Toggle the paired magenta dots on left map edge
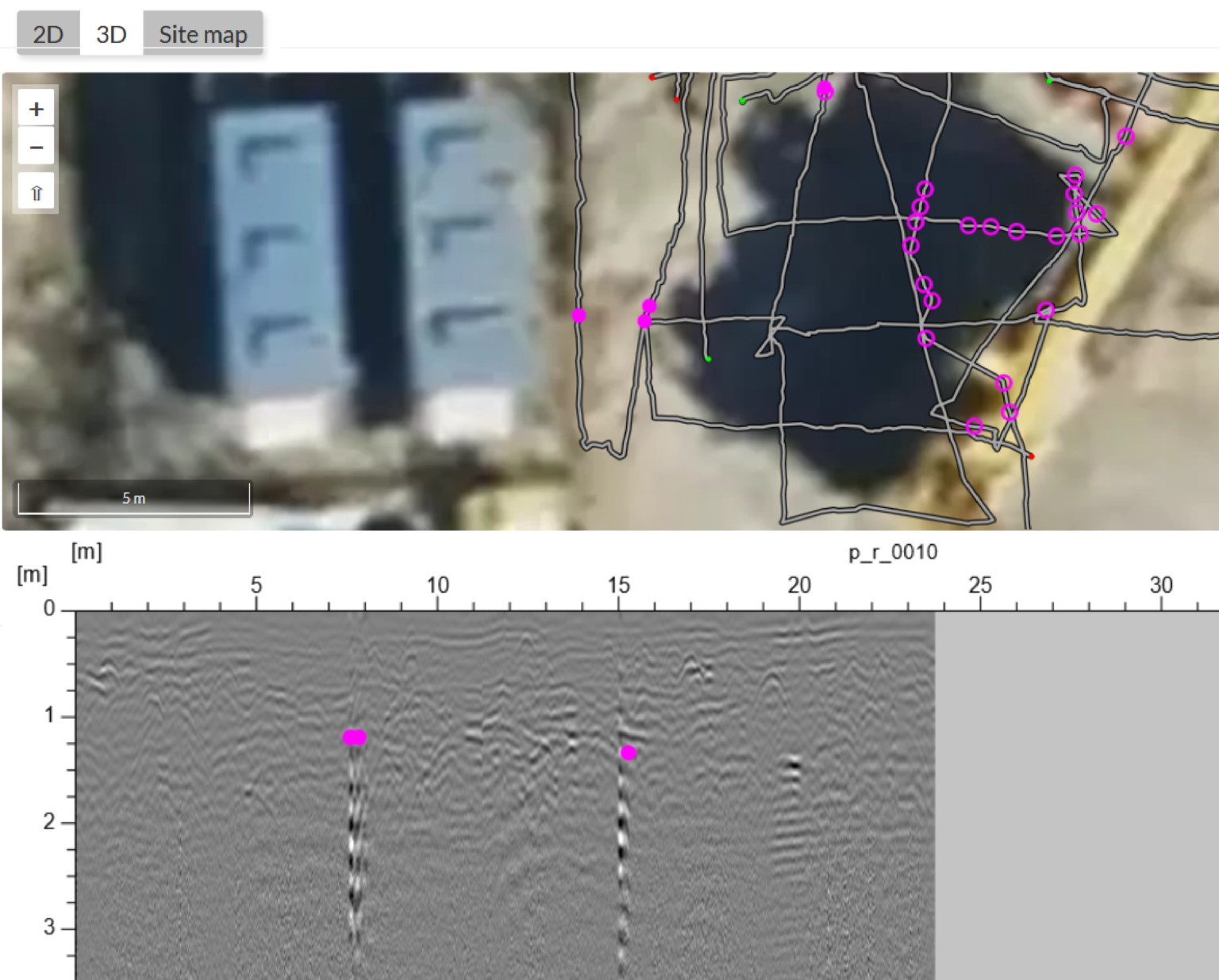1219x980 pixels. coord(646,313)
